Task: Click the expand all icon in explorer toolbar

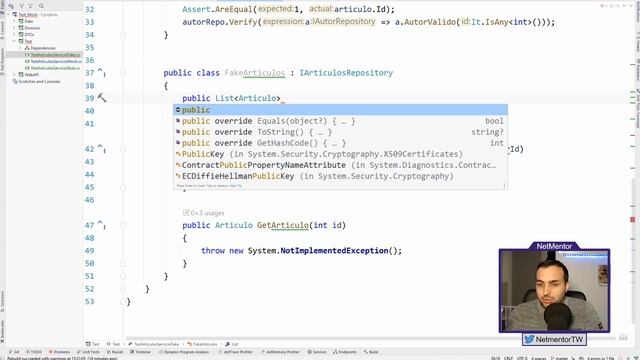Action: tap(21, 6)
